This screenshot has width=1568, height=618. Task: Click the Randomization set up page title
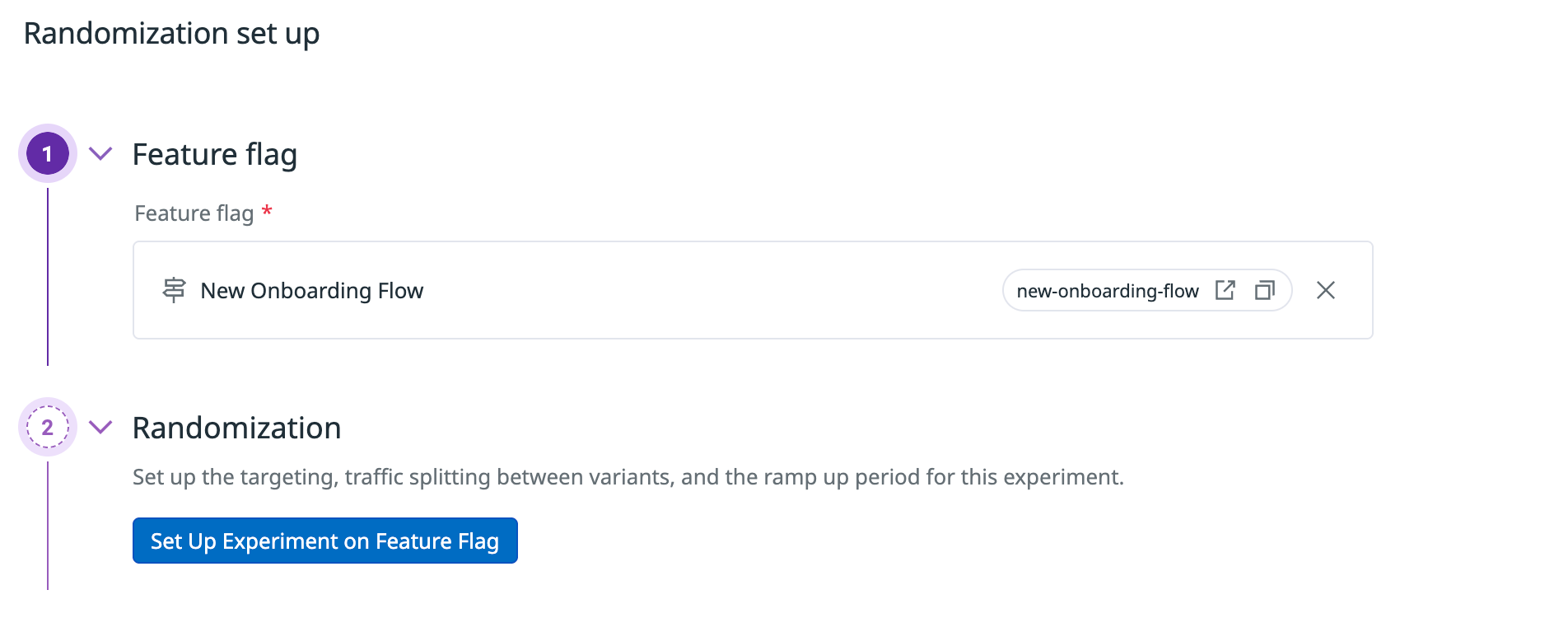click(x=171, y=33)
